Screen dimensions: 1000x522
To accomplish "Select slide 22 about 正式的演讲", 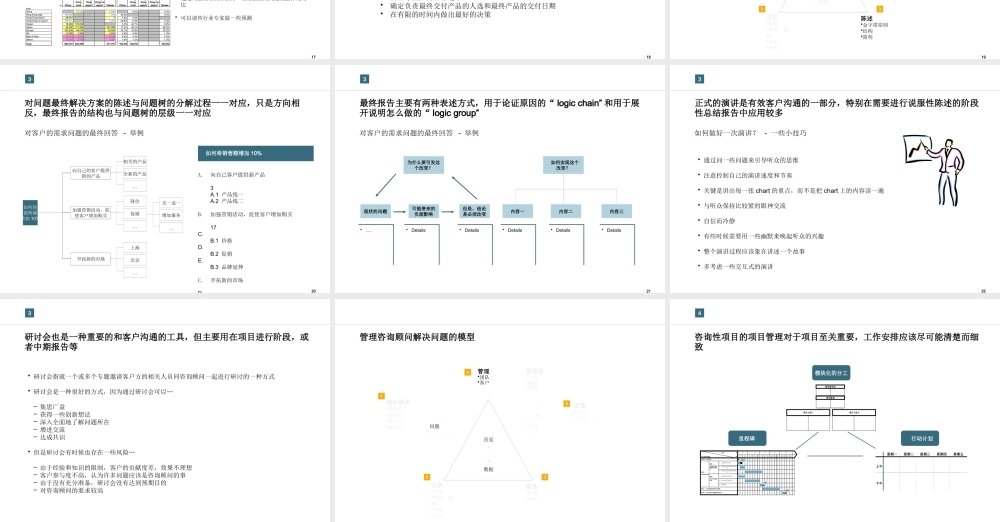I will click(x=835, y=179).
